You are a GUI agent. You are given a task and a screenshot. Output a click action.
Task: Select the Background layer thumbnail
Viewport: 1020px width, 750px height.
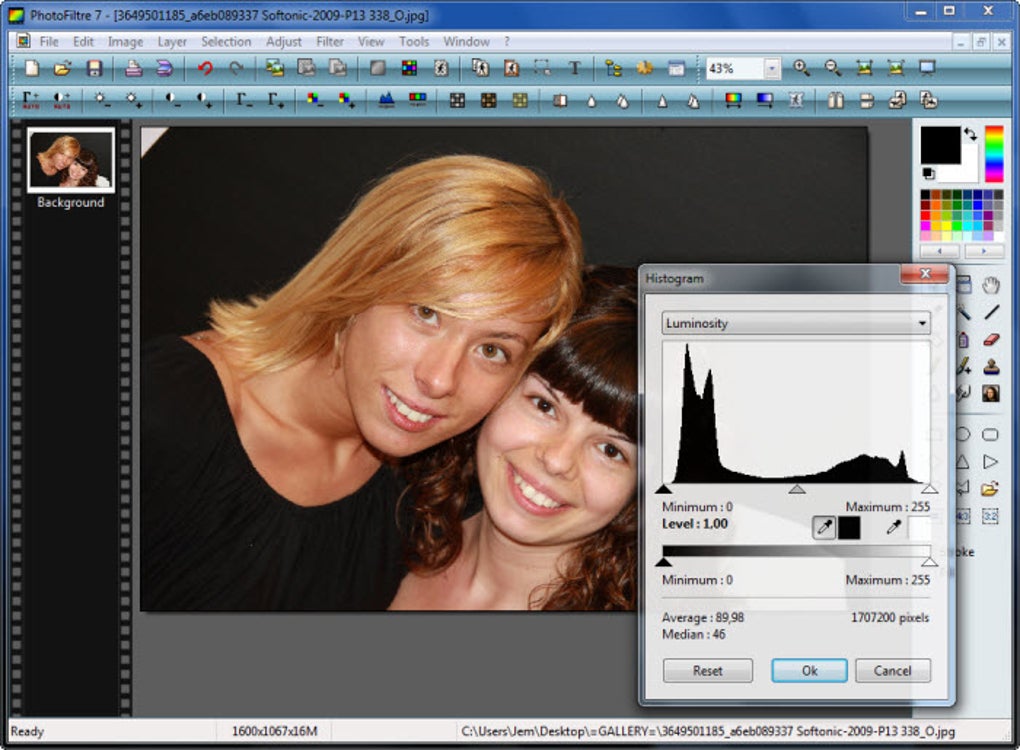click(70, 160)
